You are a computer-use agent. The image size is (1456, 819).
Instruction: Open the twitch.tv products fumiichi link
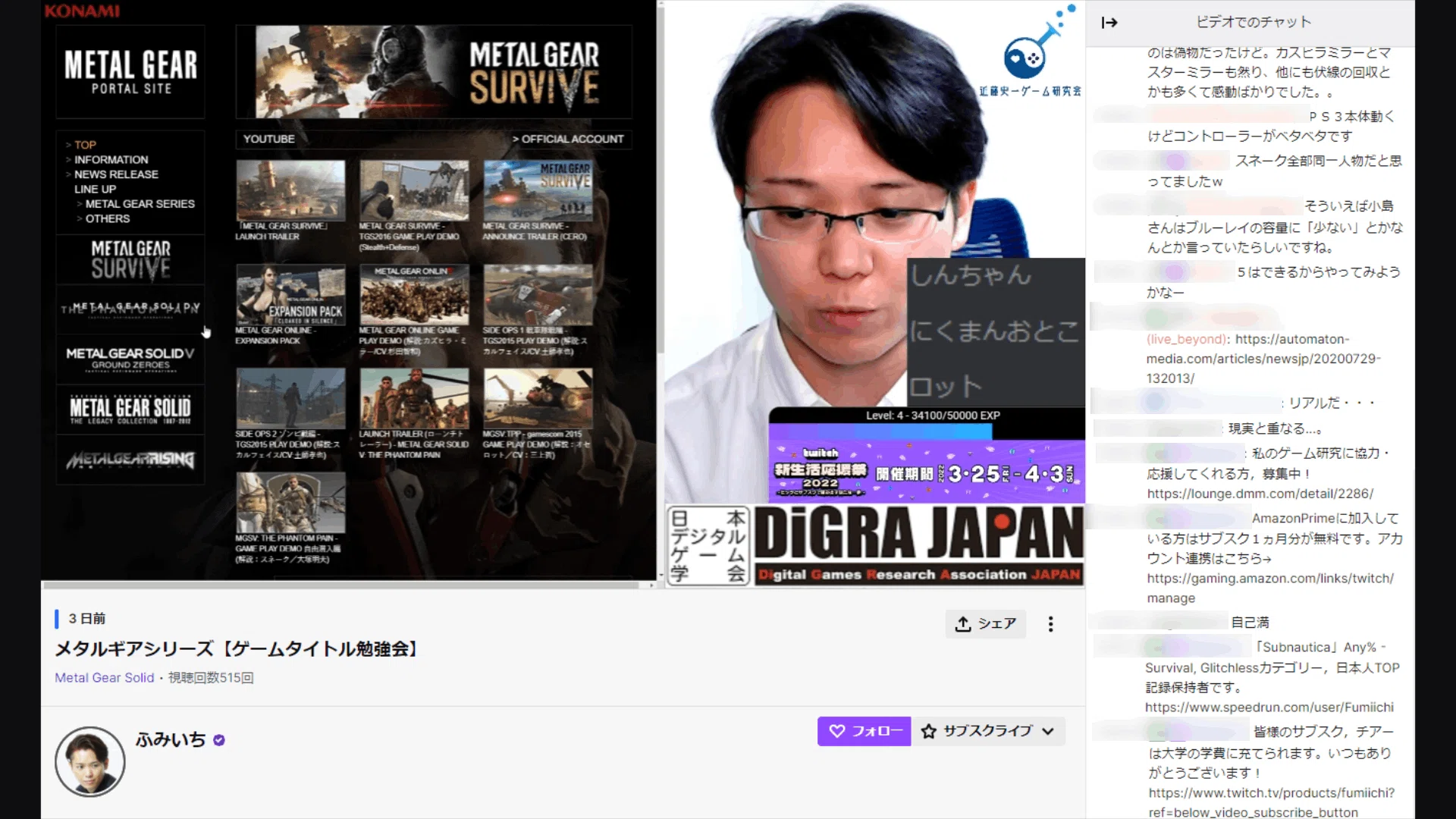[x=1271, y=802]
